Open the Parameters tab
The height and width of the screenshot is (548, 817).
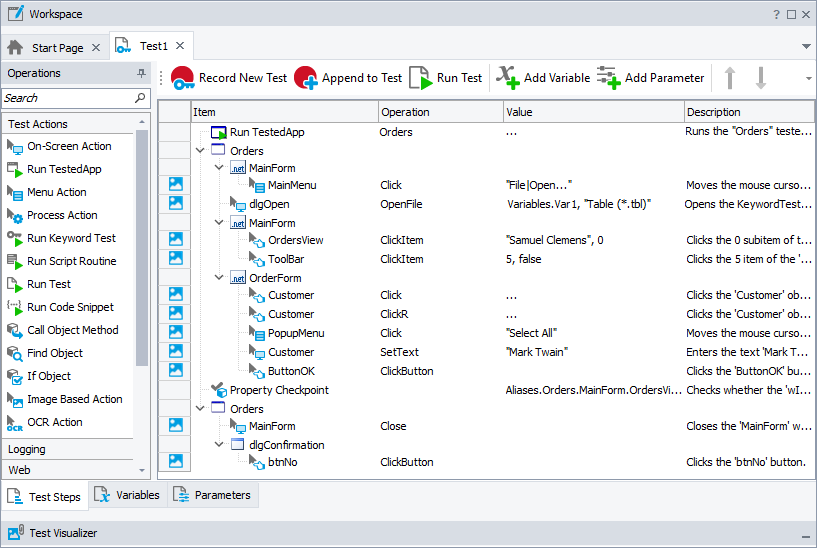coord(212,495)
